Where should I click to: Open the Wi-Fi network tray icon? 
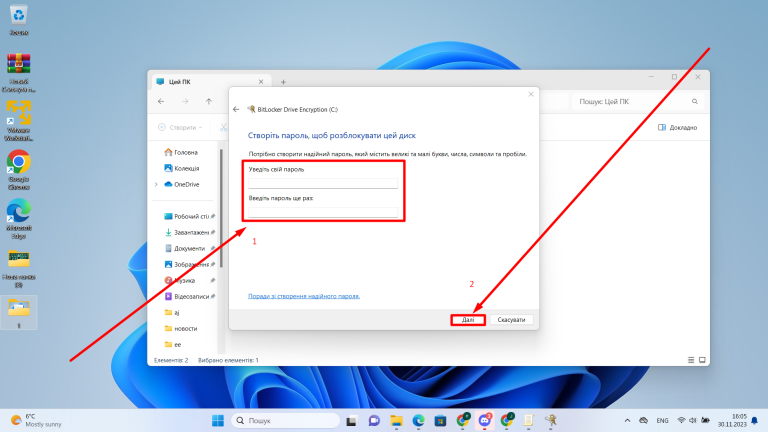(x=681, y=420)
